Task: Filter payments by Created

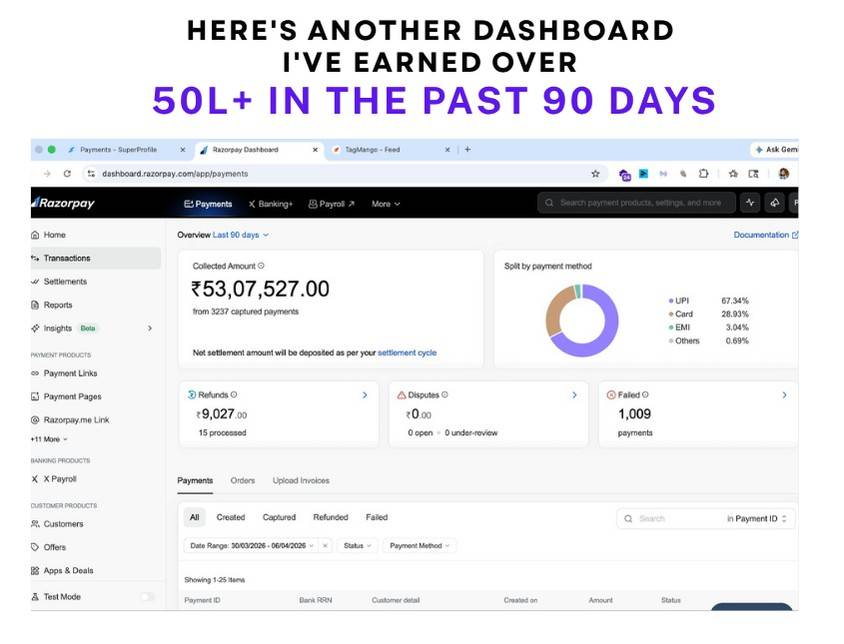Action: click(230, 517)
